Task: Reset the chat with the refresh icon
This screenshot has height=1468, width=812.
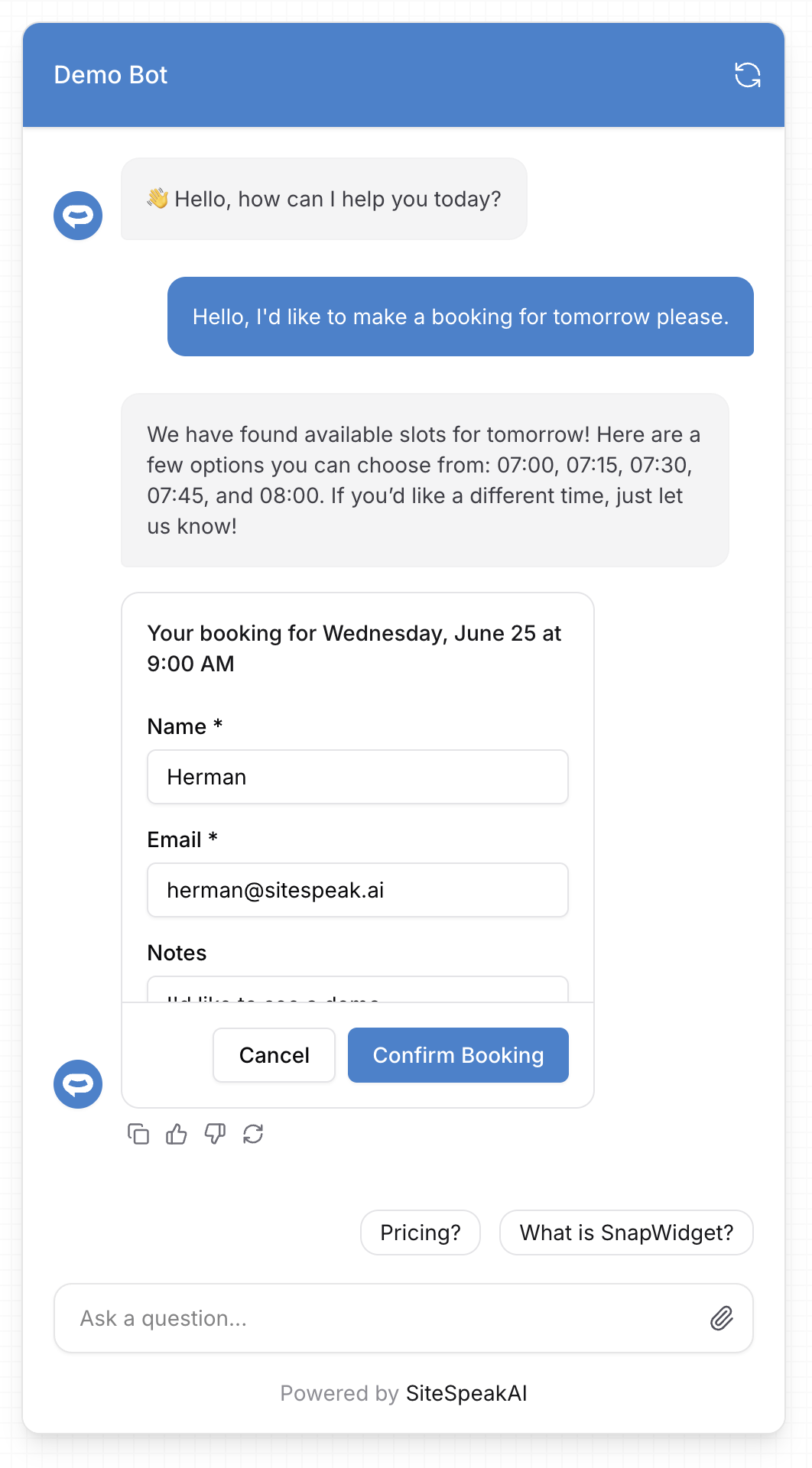Action: tap(747, 75)
